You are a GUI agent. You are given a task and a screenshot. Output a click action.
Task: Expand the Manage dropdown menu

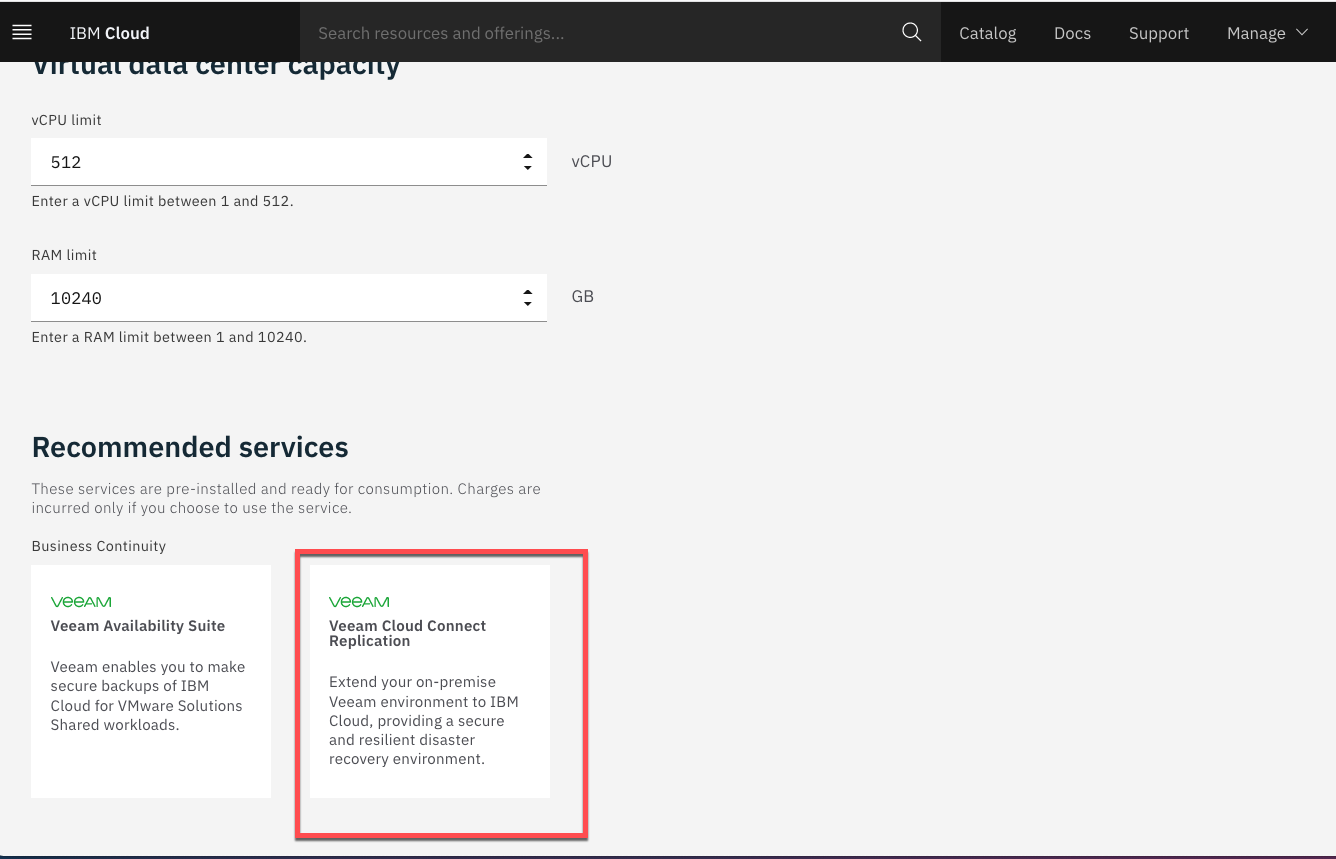(x=1256, y=33)
